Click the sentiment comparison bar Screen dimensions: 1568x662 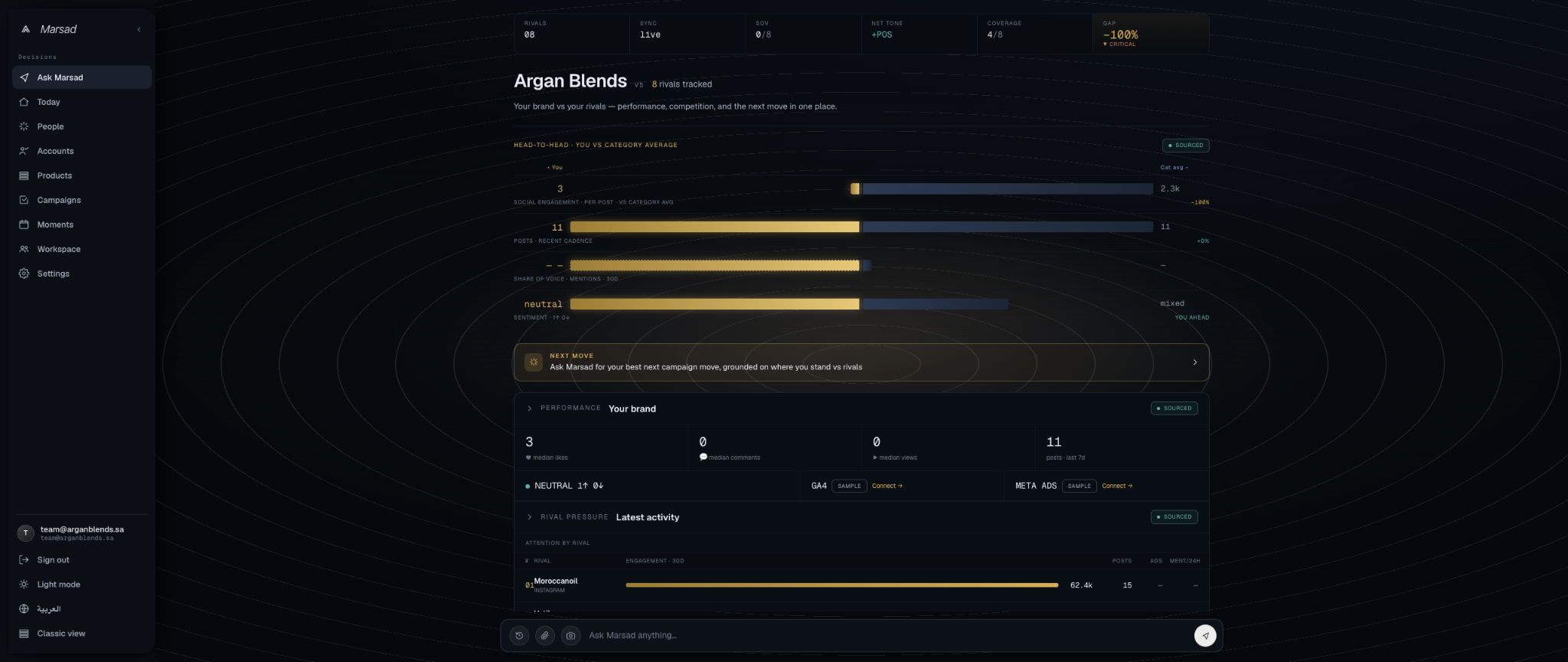(x=789, y=304)
